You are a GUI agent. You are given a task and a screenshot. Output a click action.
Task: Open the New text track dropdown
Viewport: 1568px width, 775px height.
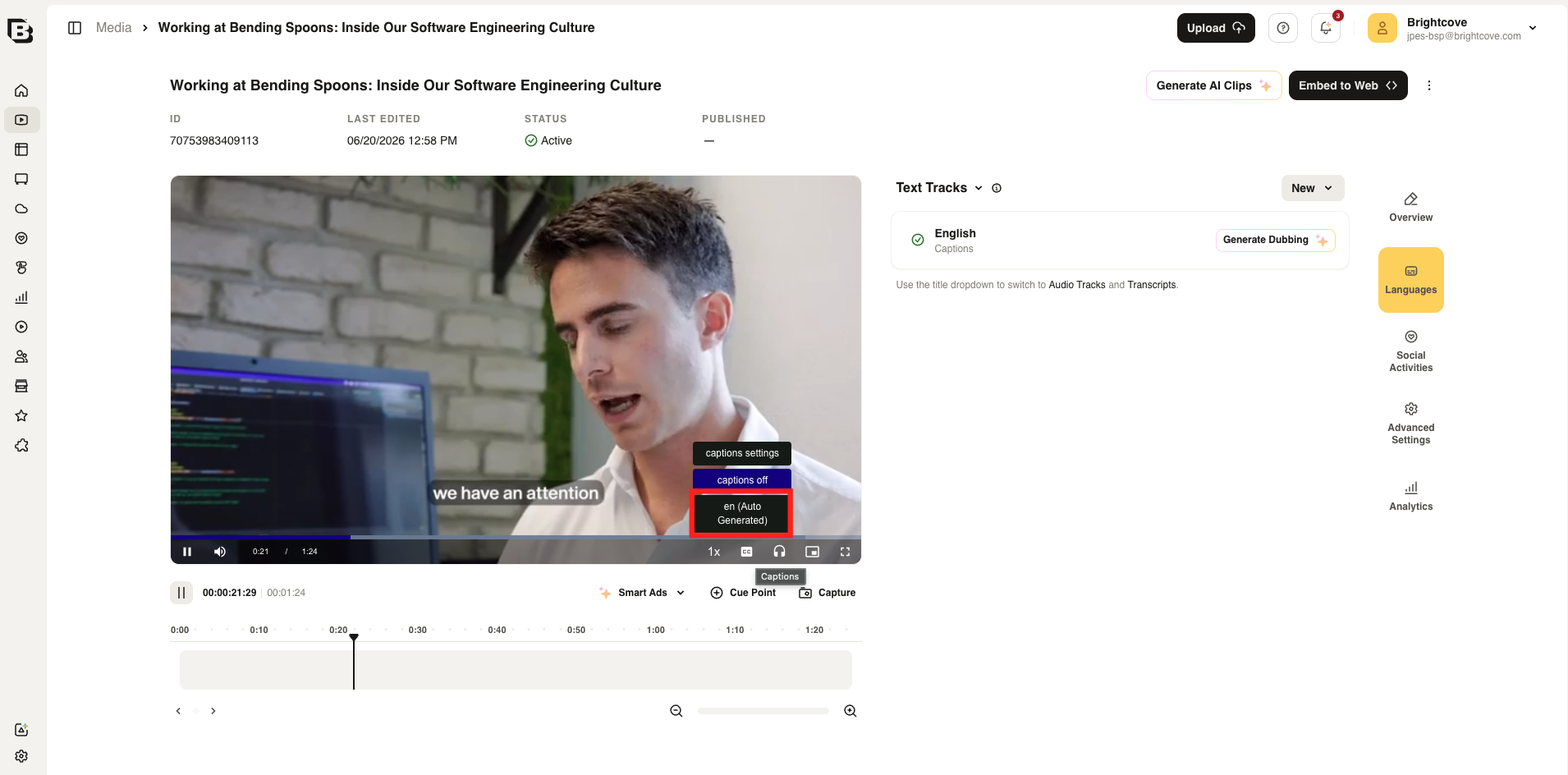click(x=1313, y=188)
